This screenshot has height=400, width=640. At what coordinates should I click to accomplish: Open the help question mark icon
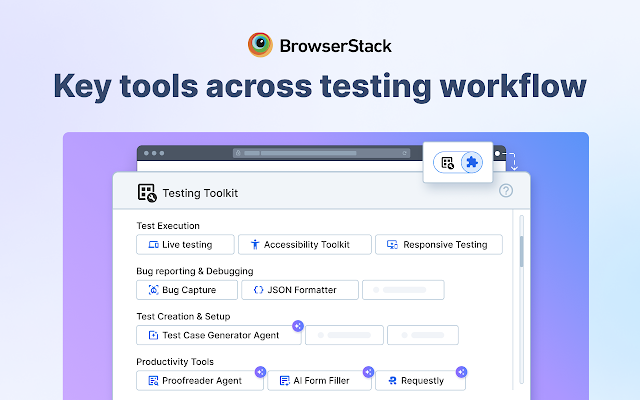(506, 191)
